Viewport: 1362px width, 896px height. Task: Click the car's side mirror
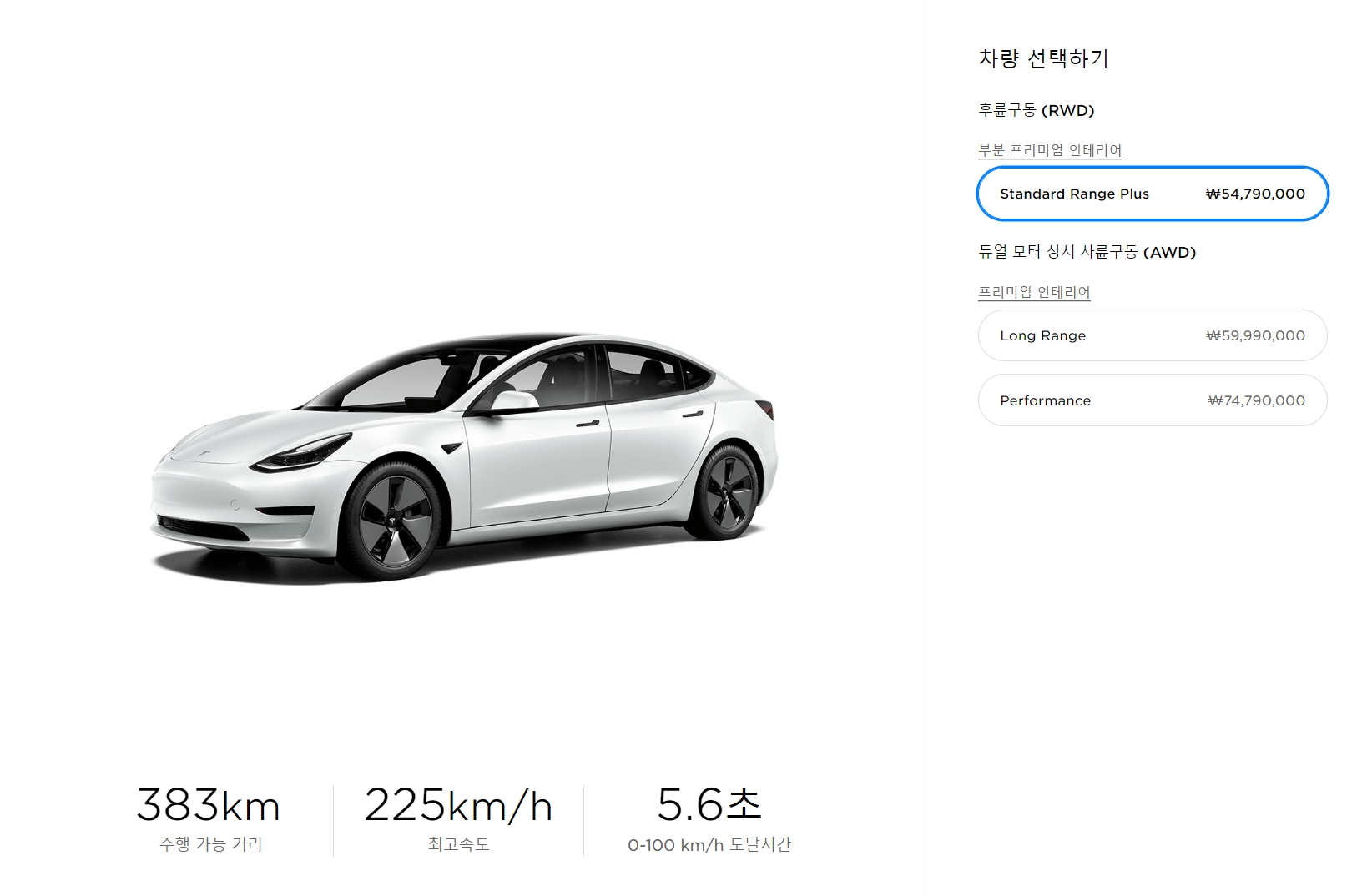point(513,400)
